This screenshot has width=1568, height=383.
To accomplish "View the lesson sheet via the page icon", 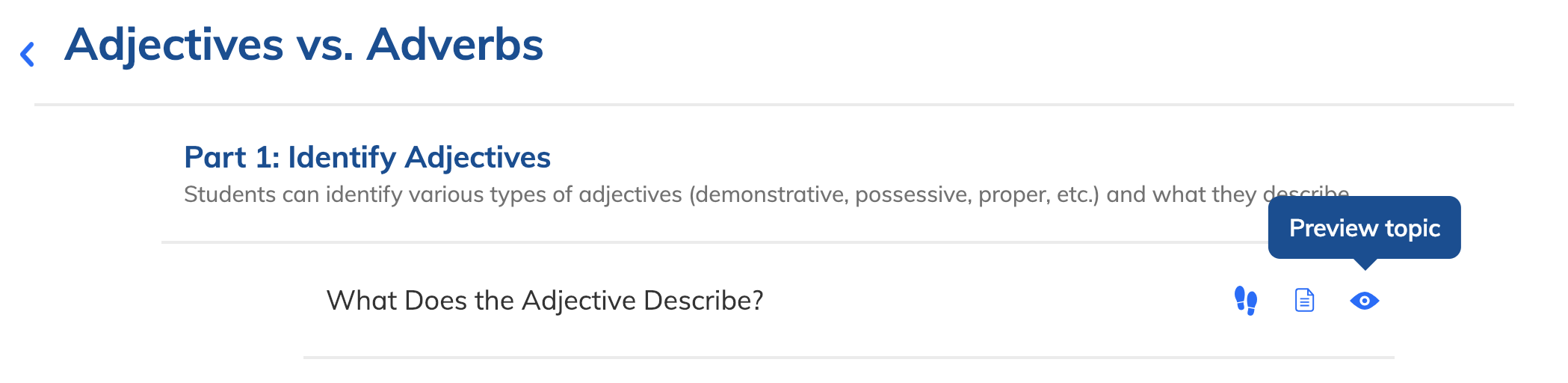I will (x=1304, y=300).
